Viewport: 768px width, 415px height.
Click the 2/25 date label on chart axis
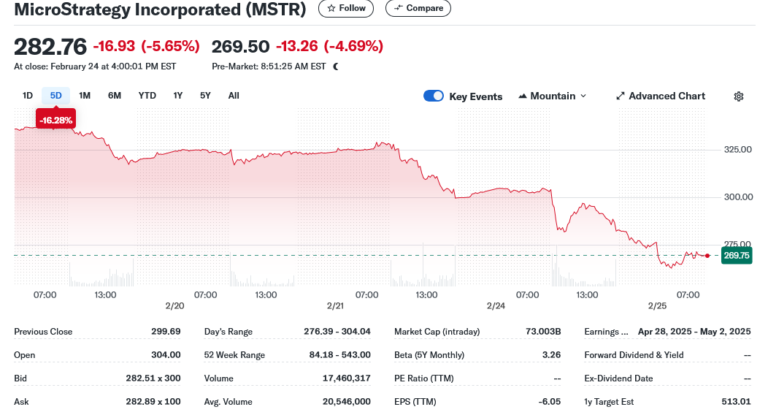(x=657, y=306)
